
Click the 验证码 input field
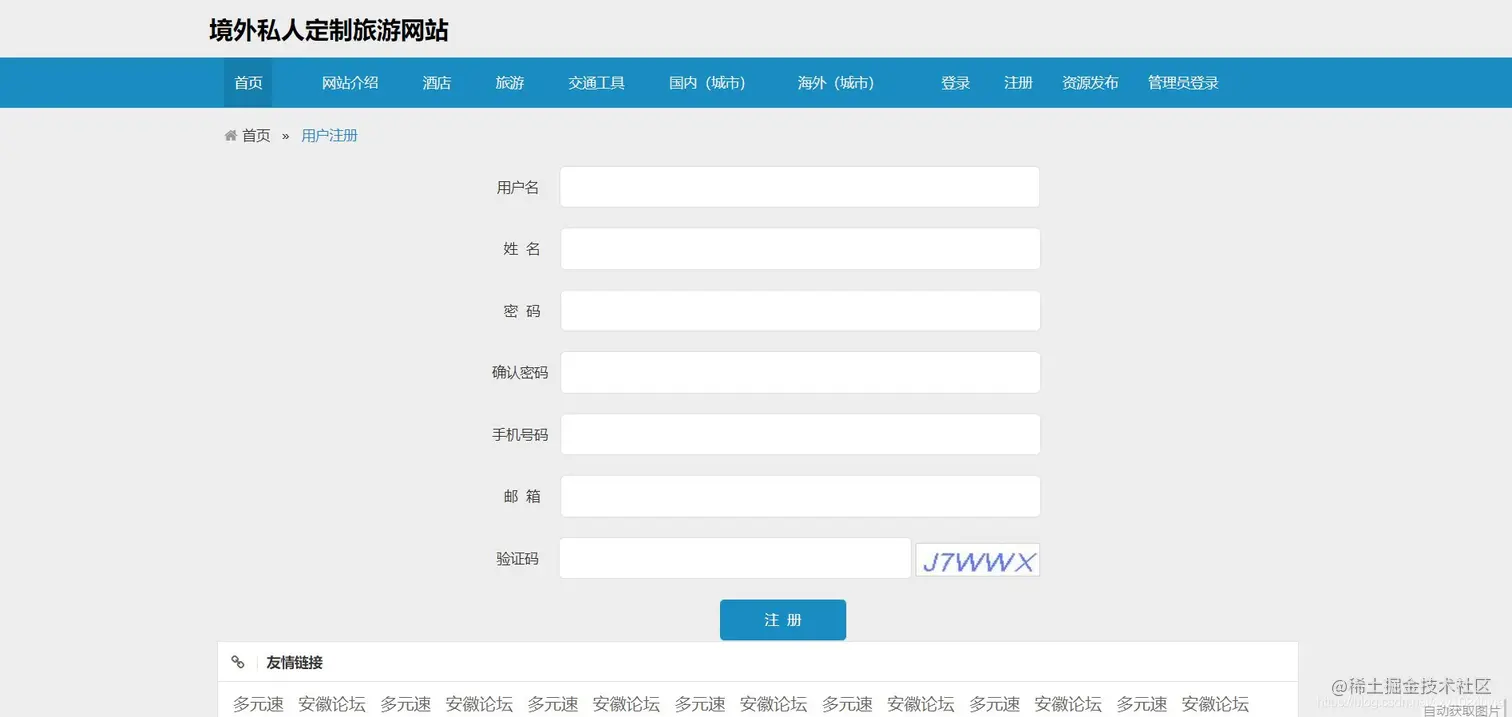pos(735,558)
